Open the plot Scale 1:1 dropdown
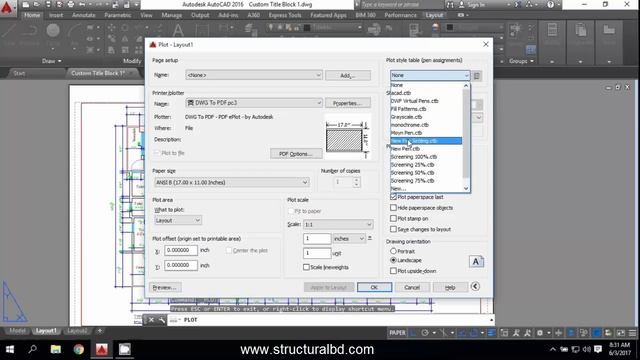Viewport: 640px width, 360px height. pyautogui.click(x=338, y=224)
